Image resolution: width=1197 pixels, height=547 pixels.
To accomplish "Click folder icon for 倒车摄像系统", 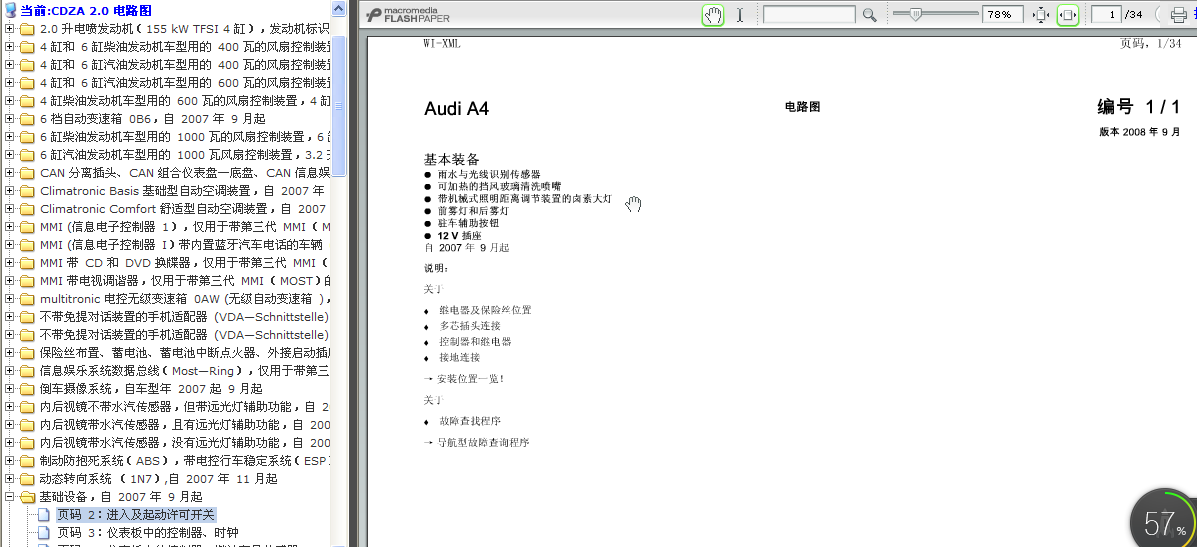I will 27,389.
